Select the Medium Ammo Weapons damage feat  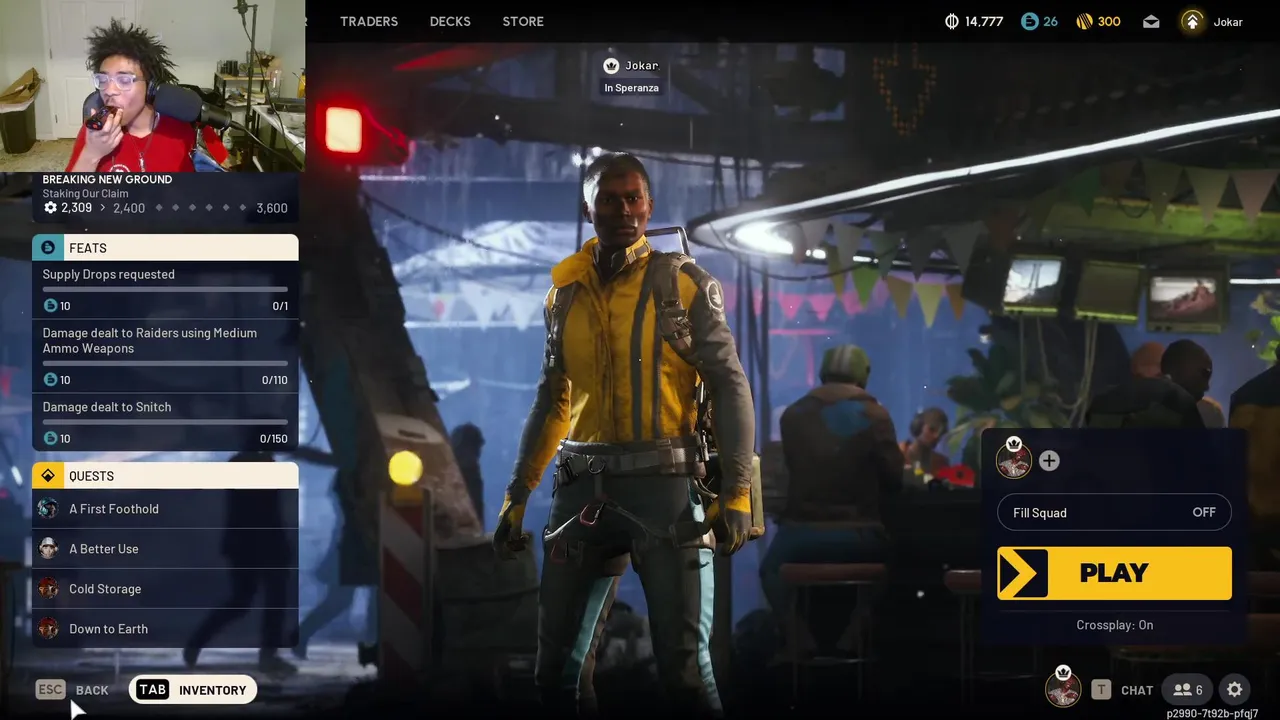point(165,355)
